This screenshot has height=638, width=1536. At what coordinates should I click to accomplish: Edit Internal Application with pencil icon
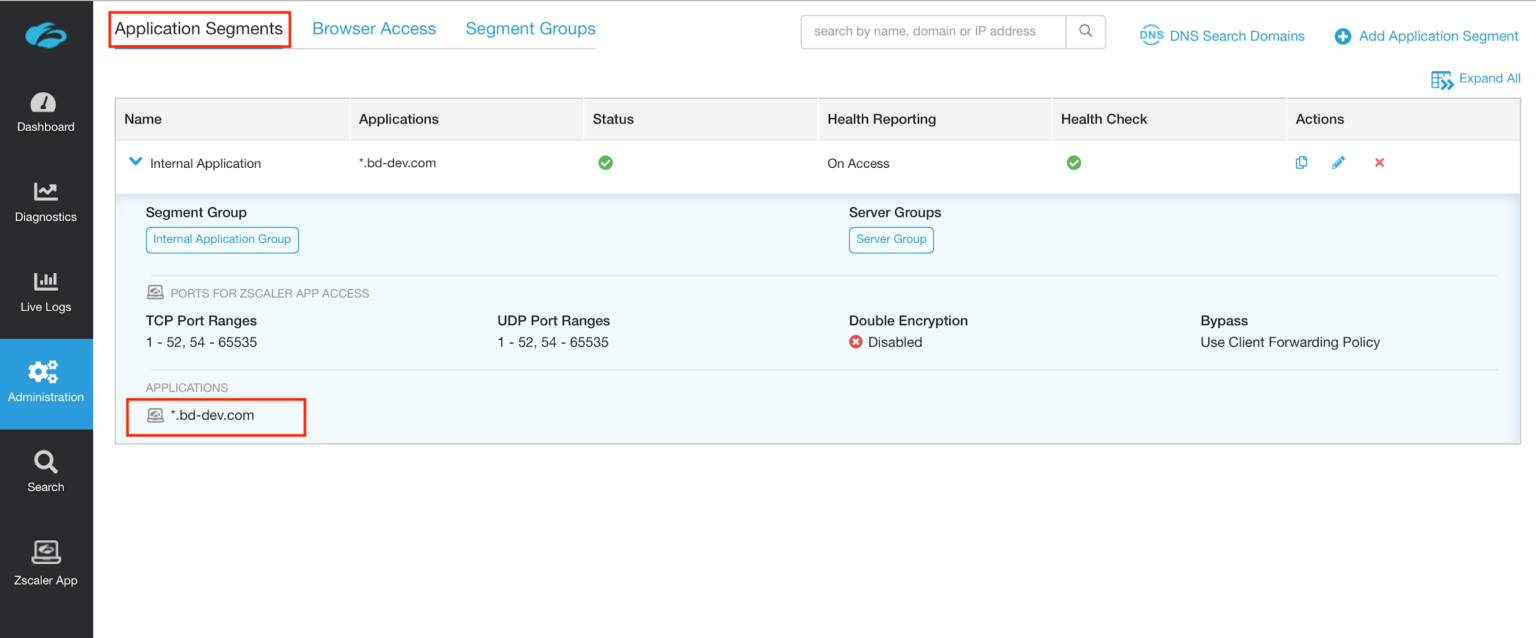click(x=1338, y=163)
